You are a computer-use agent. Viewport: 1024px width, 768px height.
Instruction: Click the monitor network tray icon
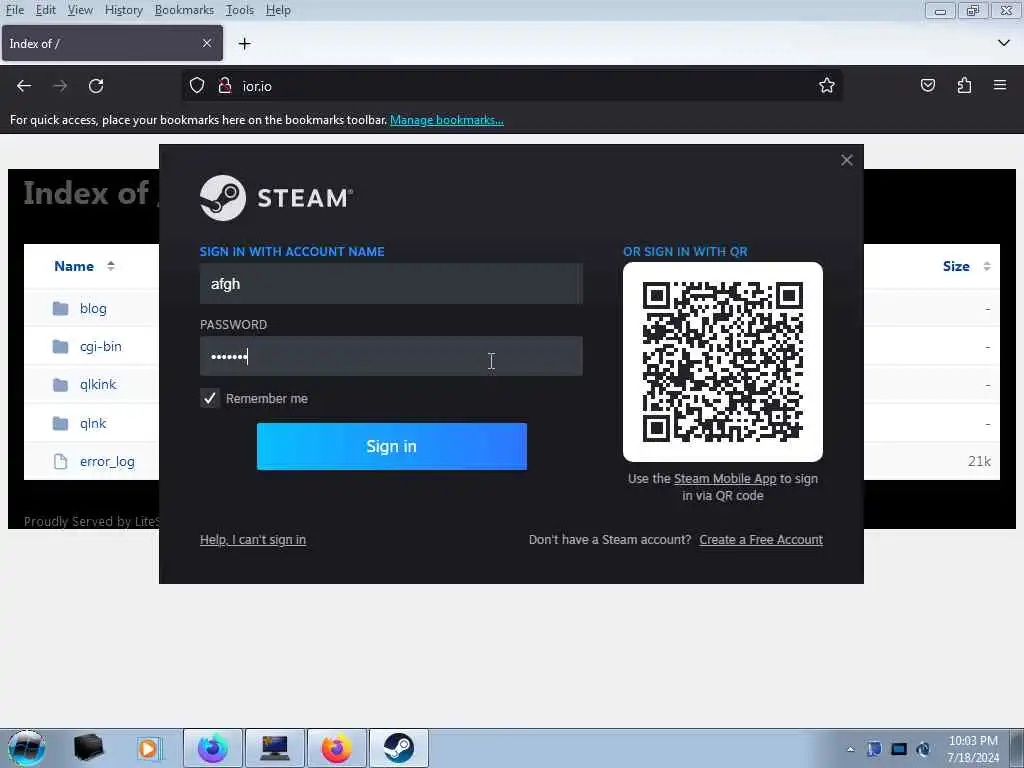pyautogui.click(x=899, y=749)
